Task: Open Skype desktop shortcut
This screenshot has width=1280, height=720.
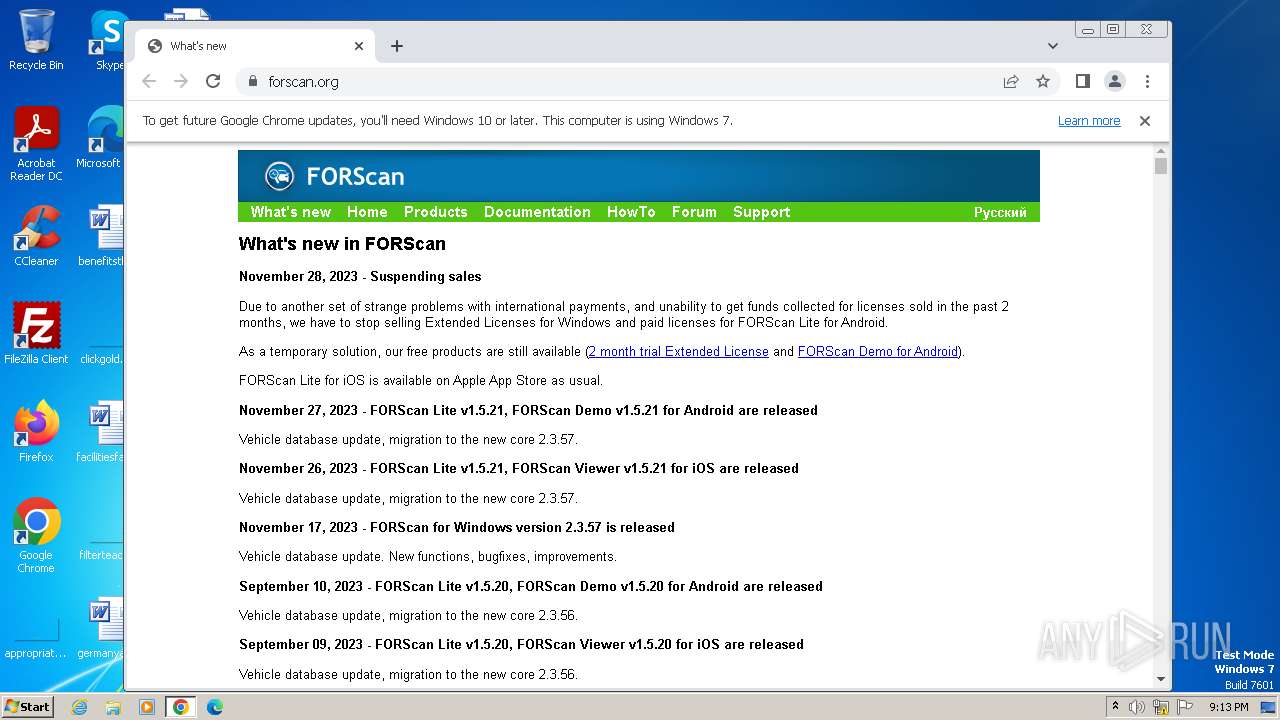Action: coord(108,40)
